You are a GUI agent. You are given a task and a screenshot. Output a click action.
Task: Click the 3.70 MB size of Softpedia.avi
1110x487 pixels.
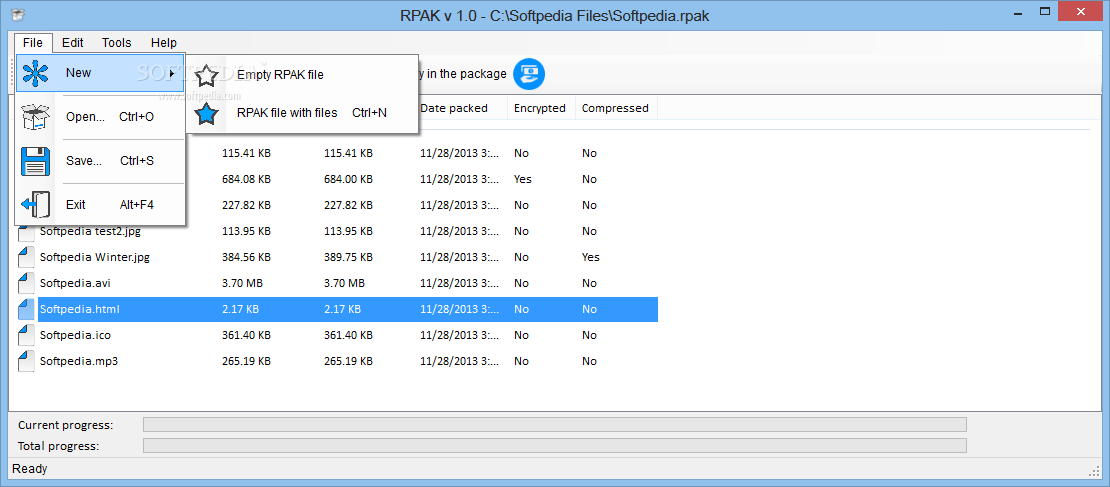click(242, 283)
